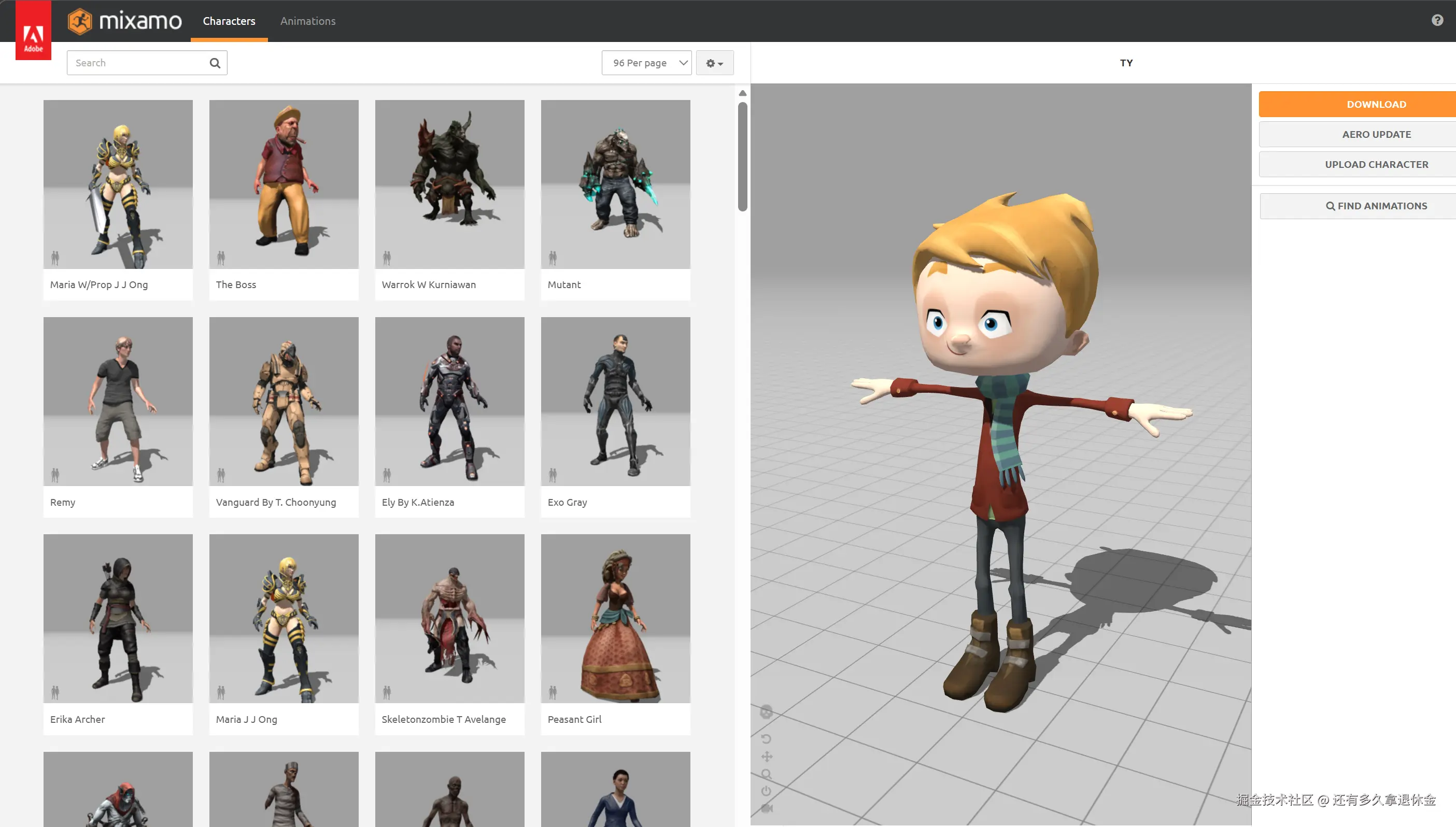Click the scrollbar up arrow
Screen dimensions: 1456x827
(742, 93)
